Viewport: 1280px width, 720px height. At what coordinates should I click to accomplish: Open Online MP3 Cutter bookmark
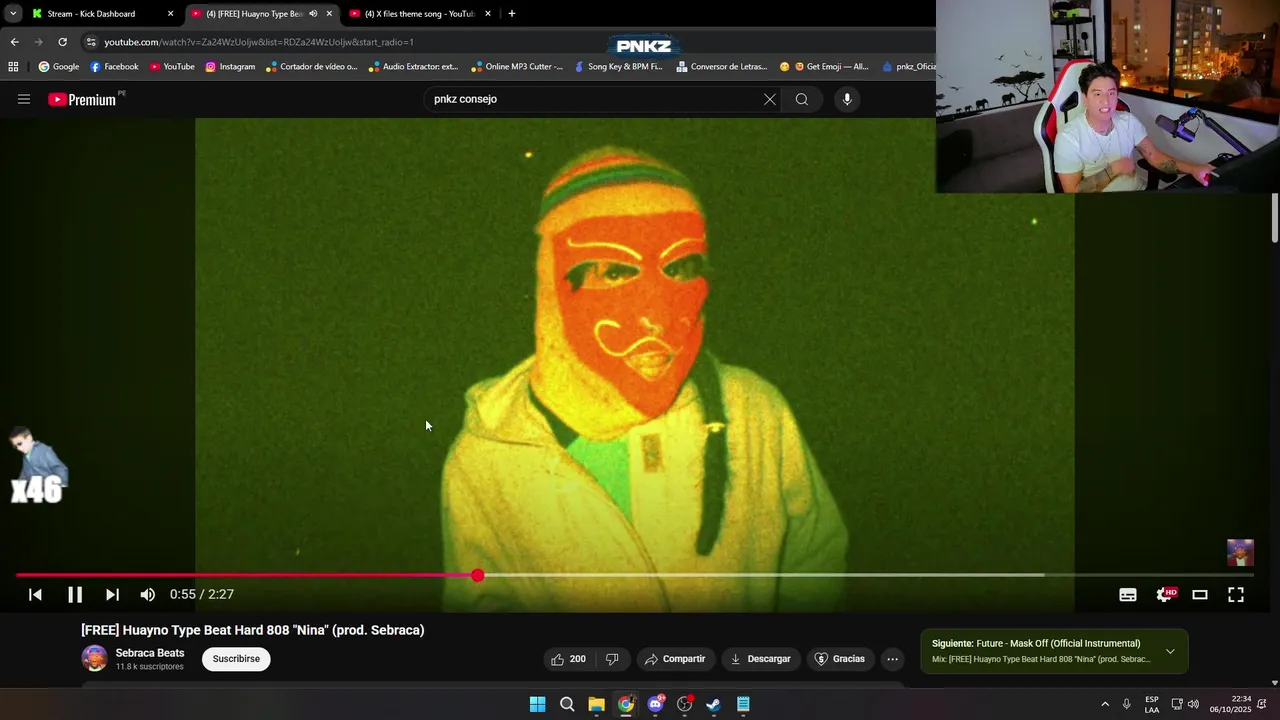click(517, 67)
